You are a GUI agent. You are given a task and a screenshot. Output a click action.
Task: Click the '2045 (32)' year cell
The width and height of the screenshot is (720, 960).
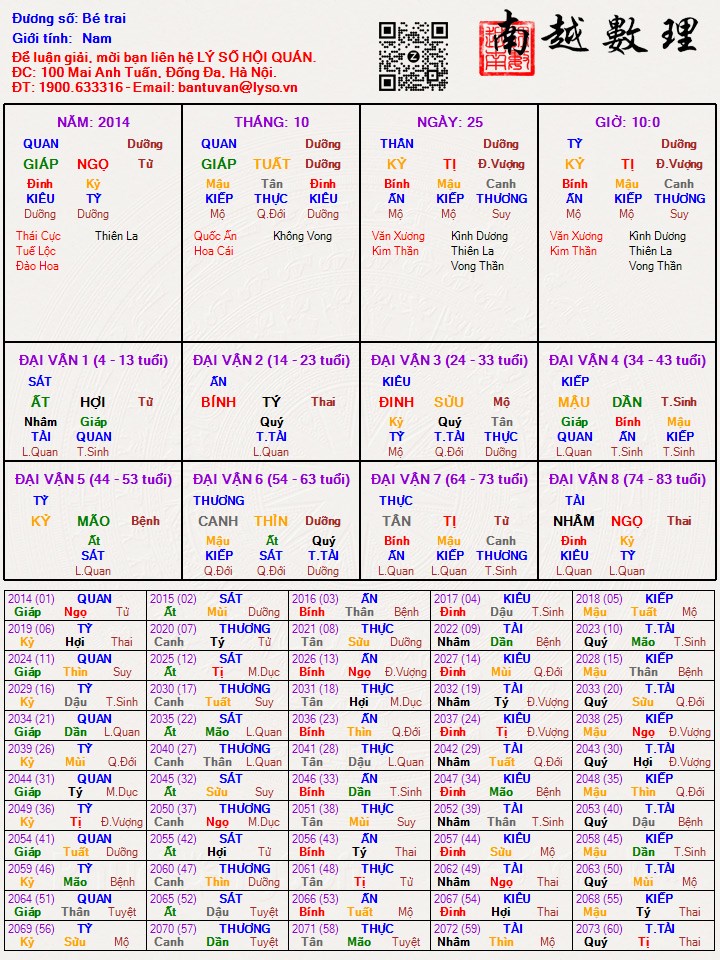click(217, 786)
